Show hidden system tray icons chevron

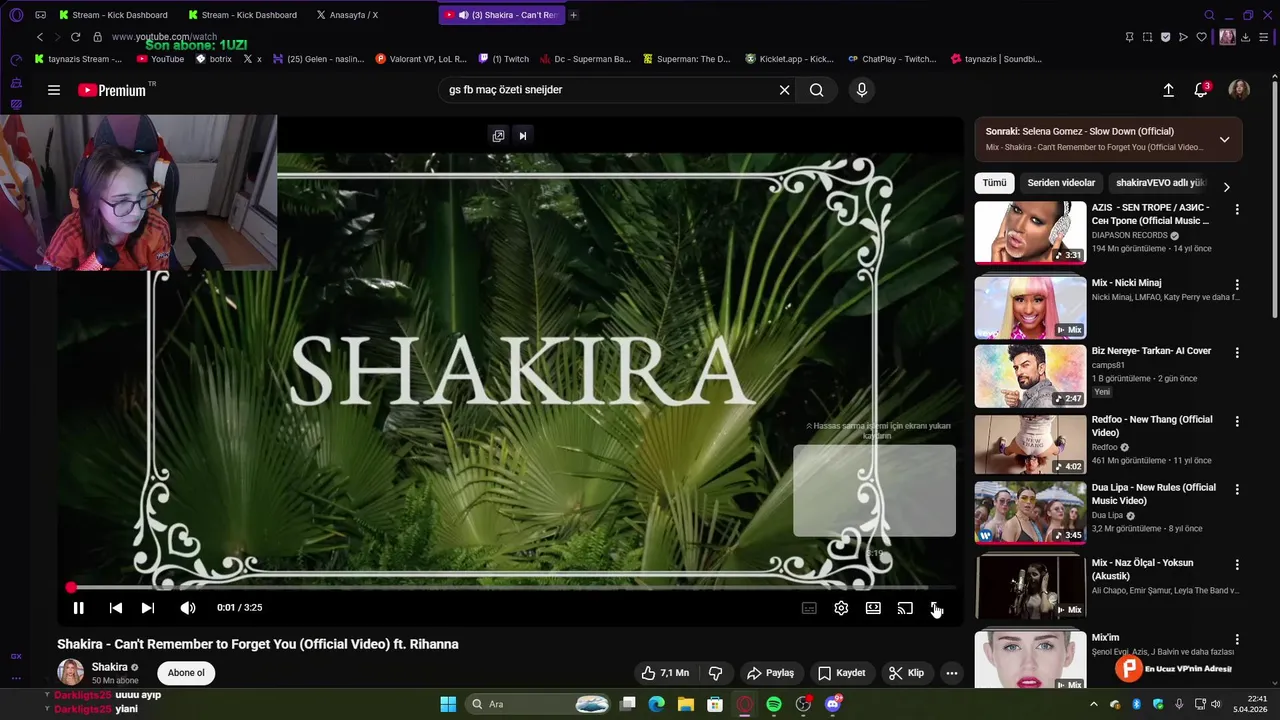click(1093, 704)
